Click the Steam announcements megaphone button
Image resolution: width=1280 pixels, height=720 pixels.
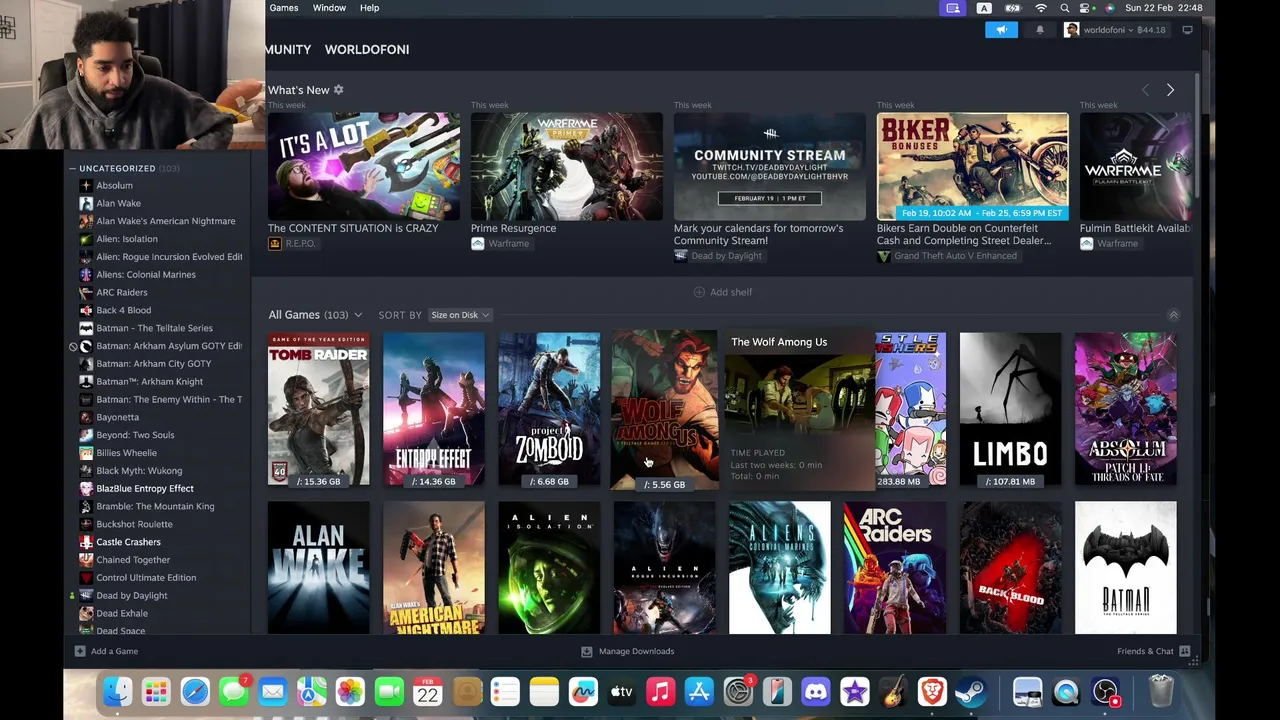tap(1001, 30)
